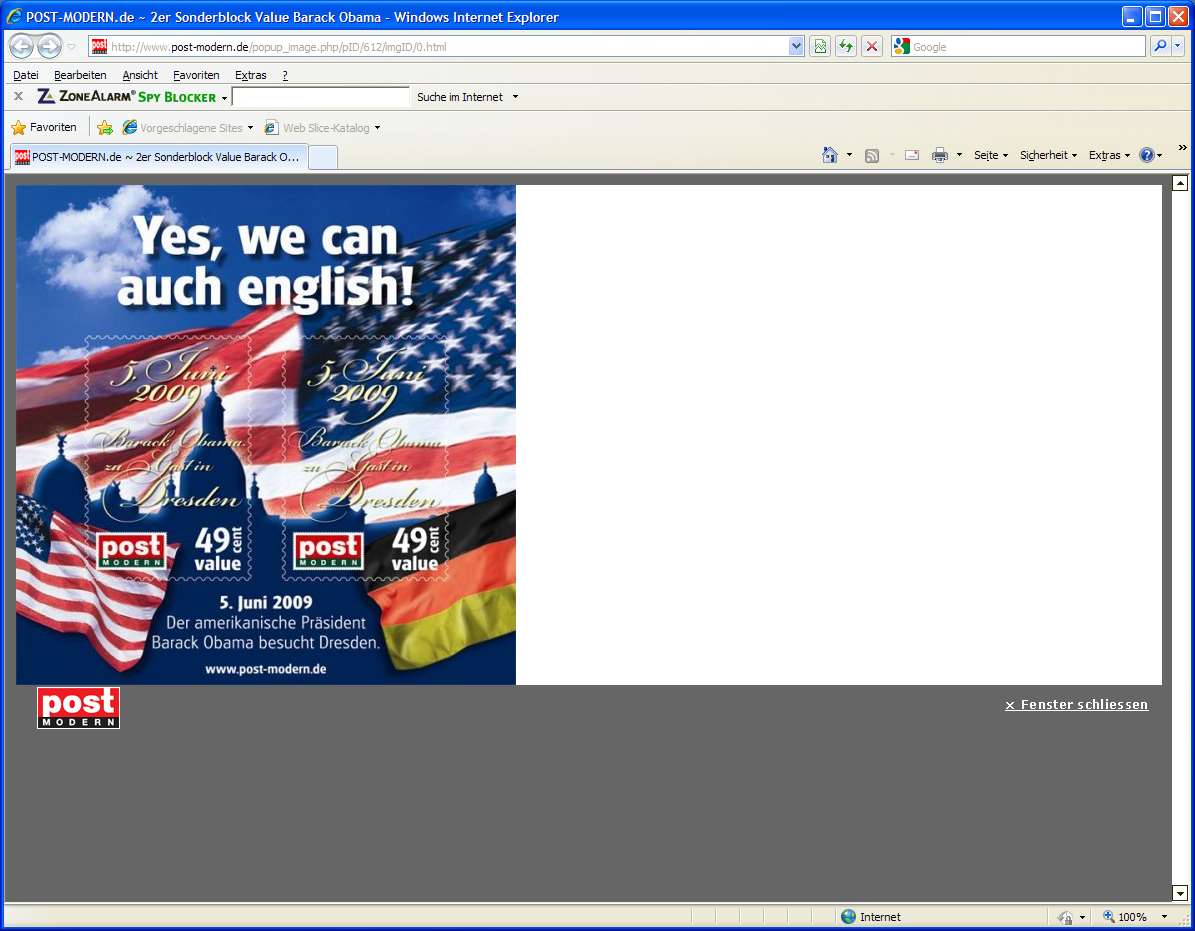Click the green Refresh page icon
The height and width of the screenshot is (931, 1195).
tap(846, 46)
